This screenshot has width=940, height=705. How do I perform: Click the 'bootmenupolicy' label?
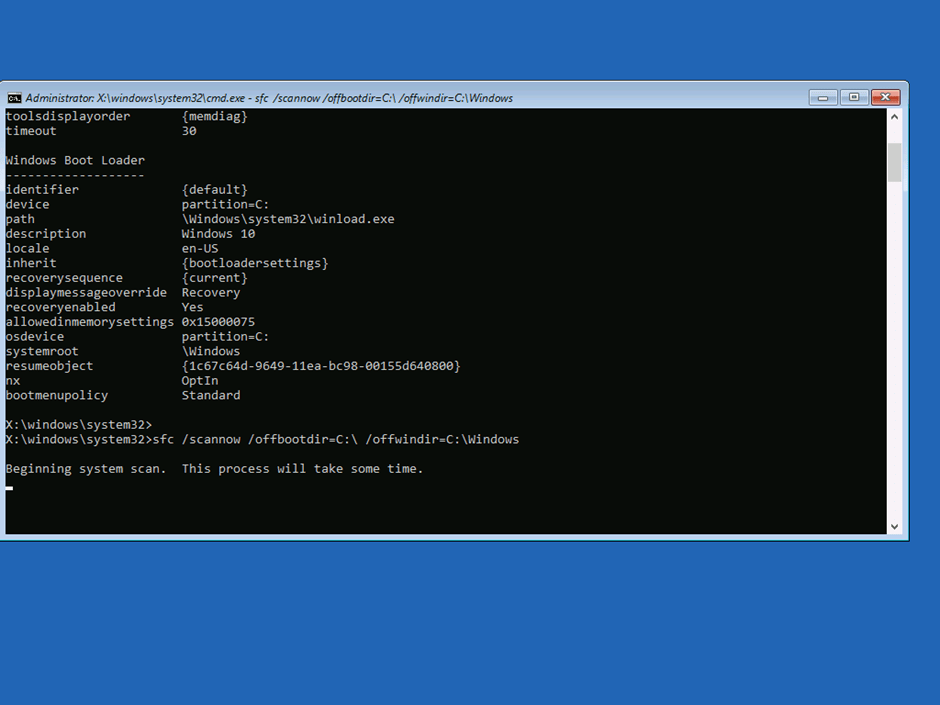57,395
